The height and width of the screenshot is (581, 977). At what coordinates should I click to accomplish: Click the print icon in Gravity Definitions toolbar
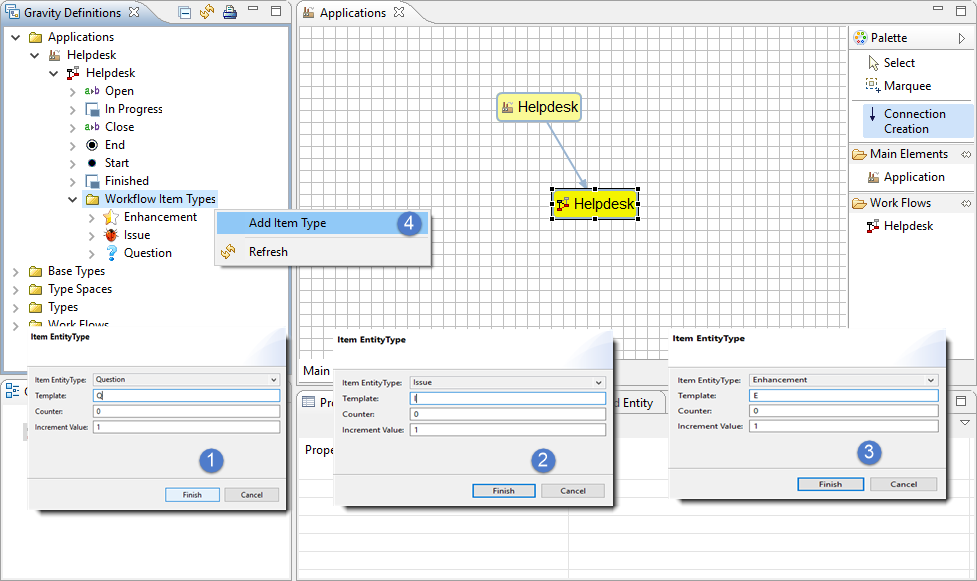230,13
